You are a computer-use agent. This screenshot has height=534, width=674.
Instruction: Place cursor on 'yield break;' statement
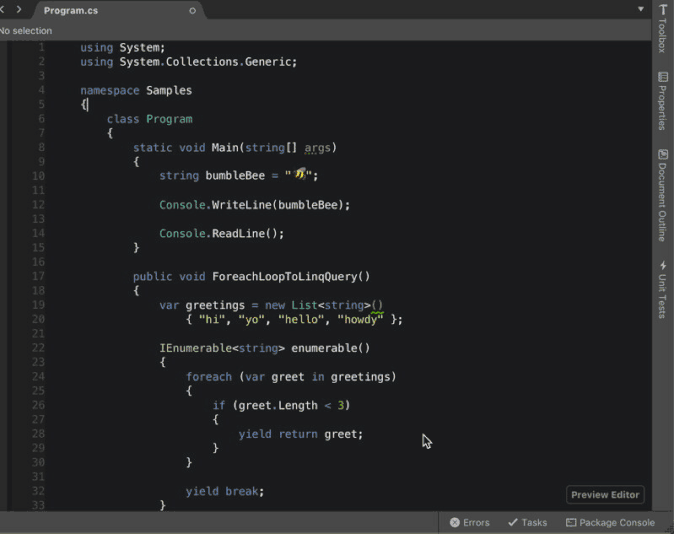coord(224,492)
